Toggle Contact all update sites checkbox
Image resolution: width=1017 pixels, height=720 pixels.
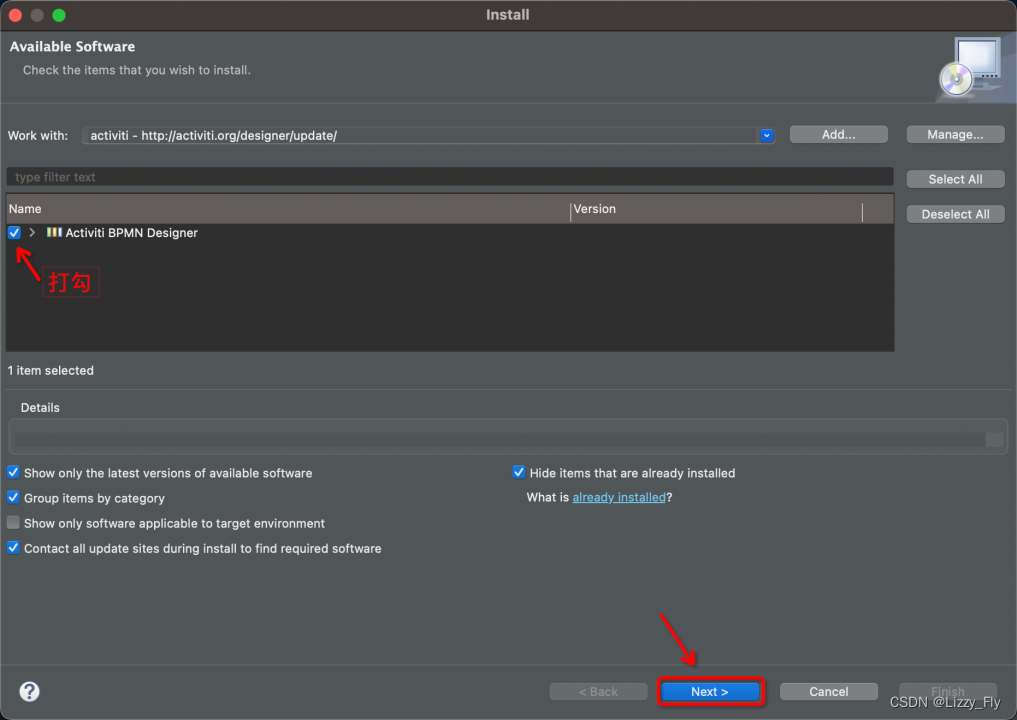[x=13, y=548]
